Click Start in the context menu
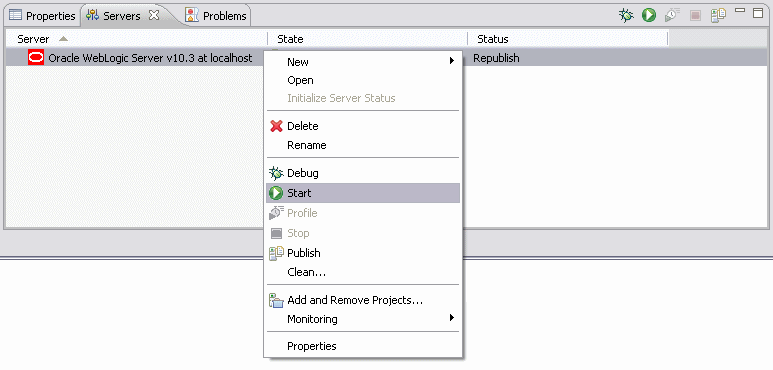The image size is (773, 370). 363,193
